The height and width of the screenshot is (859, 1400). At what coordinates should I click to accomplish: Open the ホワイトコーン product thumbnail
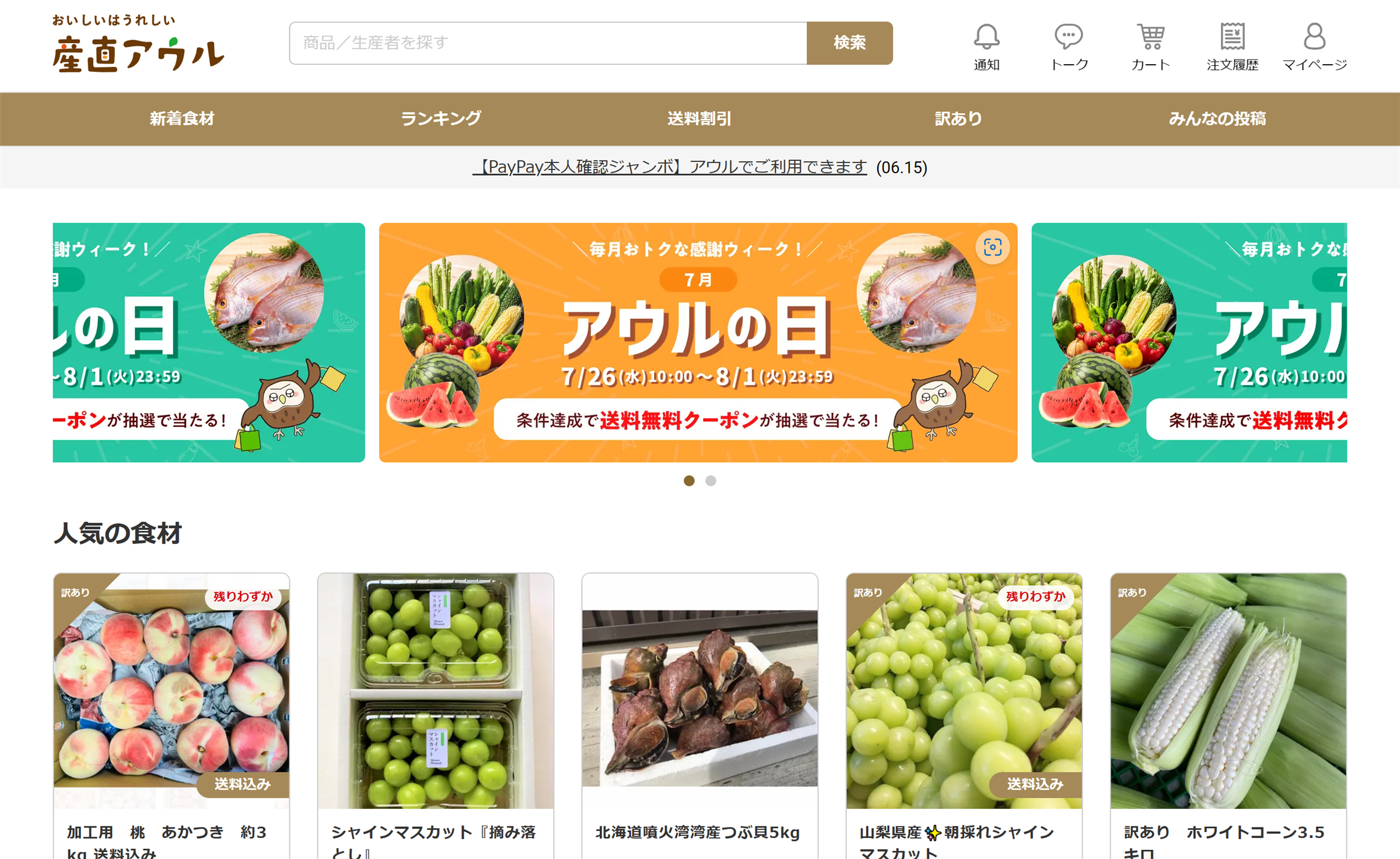[x=1228, y=691]
